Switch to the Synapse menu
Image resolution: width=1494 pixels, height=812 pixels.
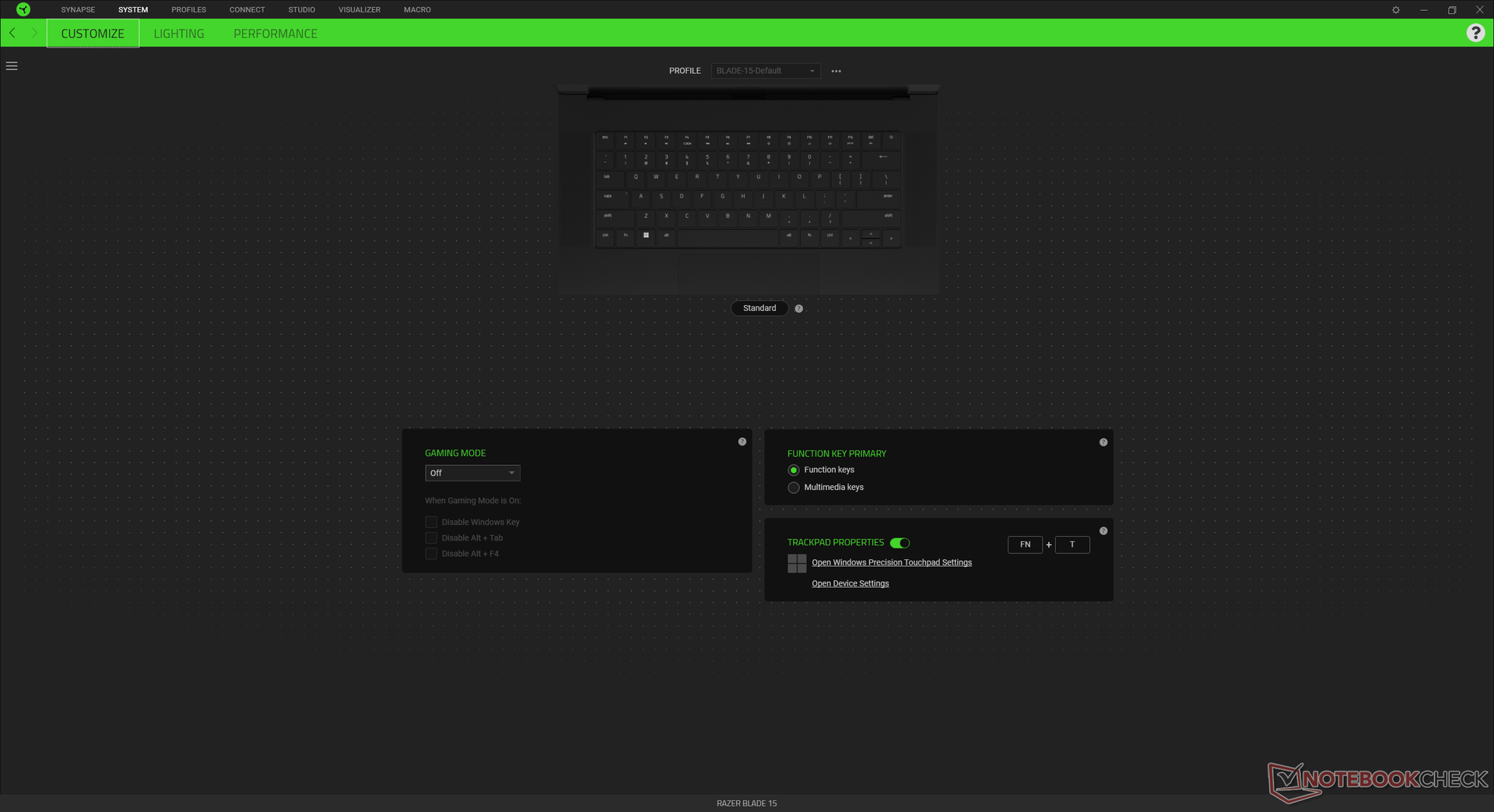point(78,9)
